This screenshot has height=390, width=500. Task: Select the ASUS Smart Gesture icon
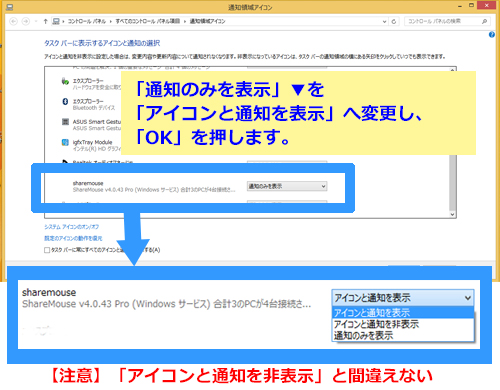click(x=65, y=122)
